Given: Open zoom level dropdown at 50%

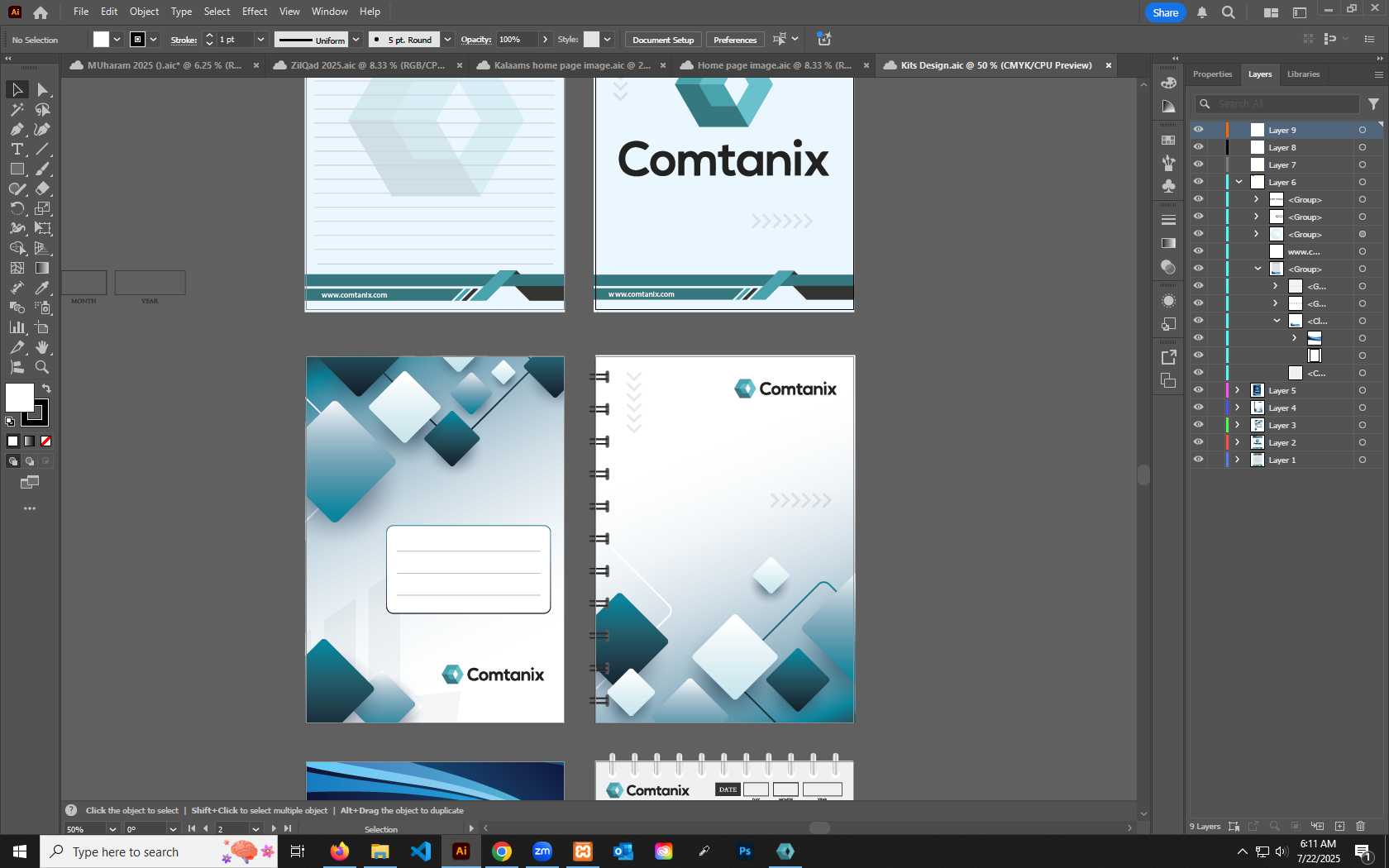Looking at the screenshot, I should tap(112, 829).
